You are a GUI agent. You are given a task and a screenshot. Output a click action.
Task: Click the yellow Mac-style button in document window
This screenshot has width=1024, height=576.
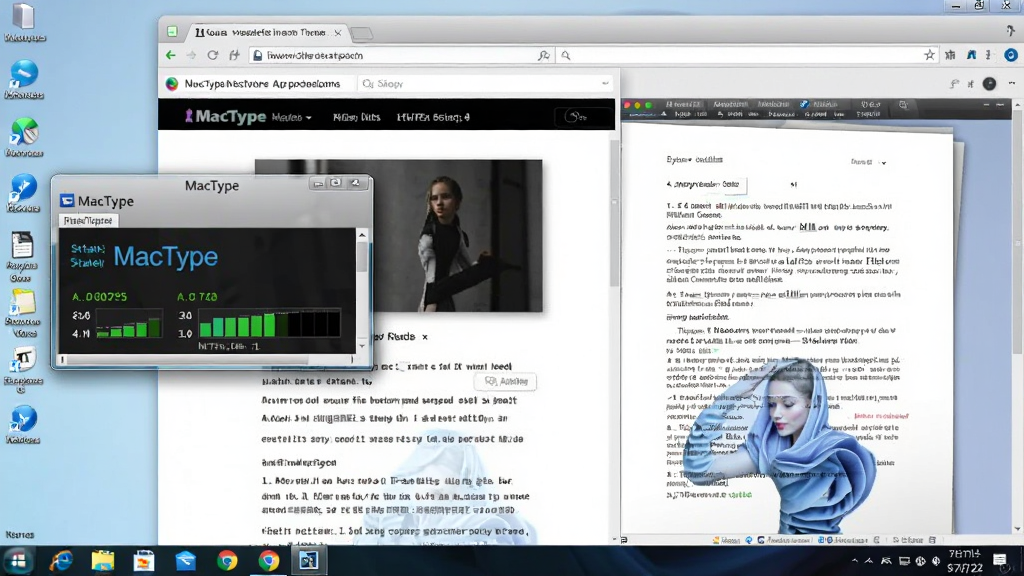638,104
